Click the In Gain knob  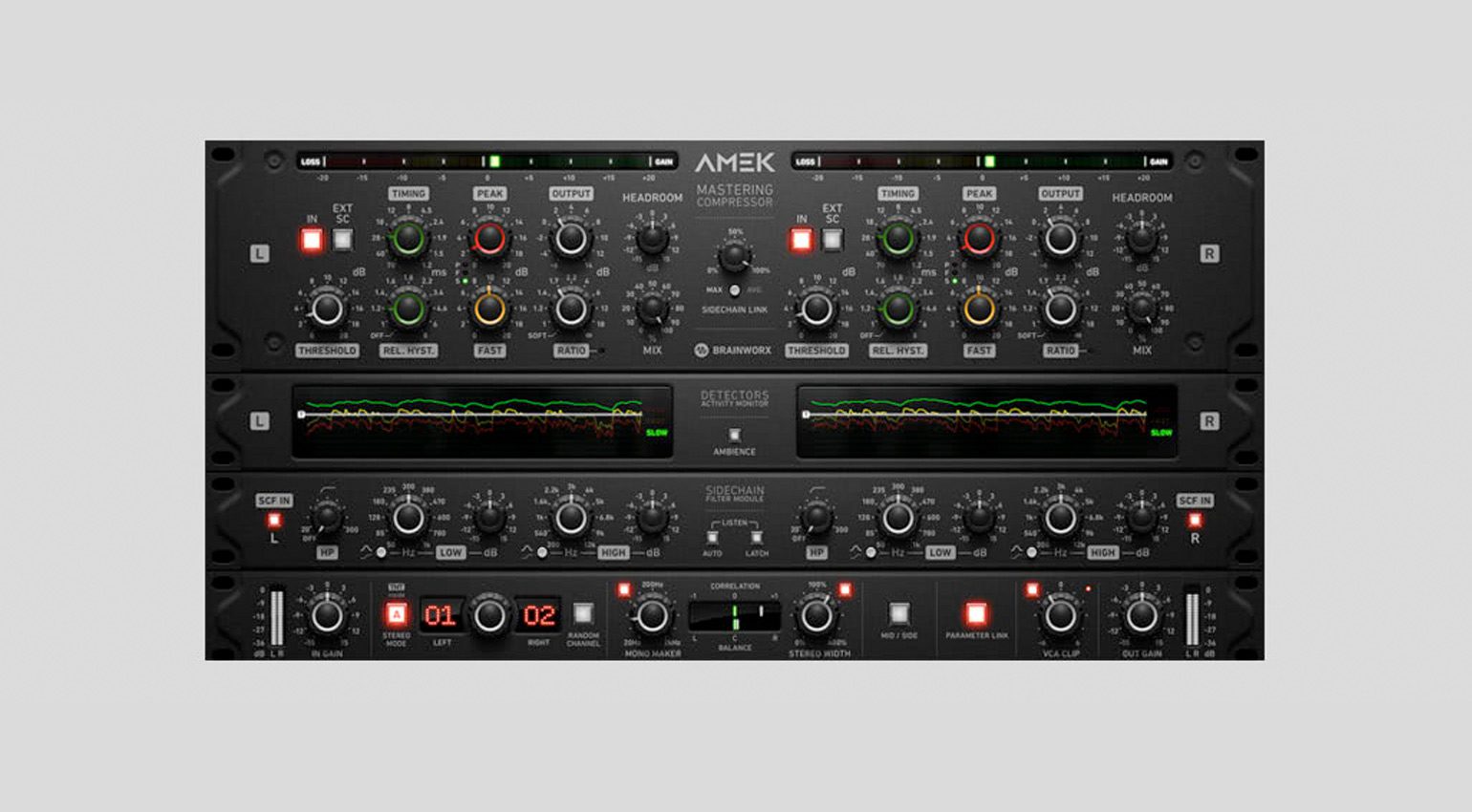pyautogui.click(x=327, y=616)
